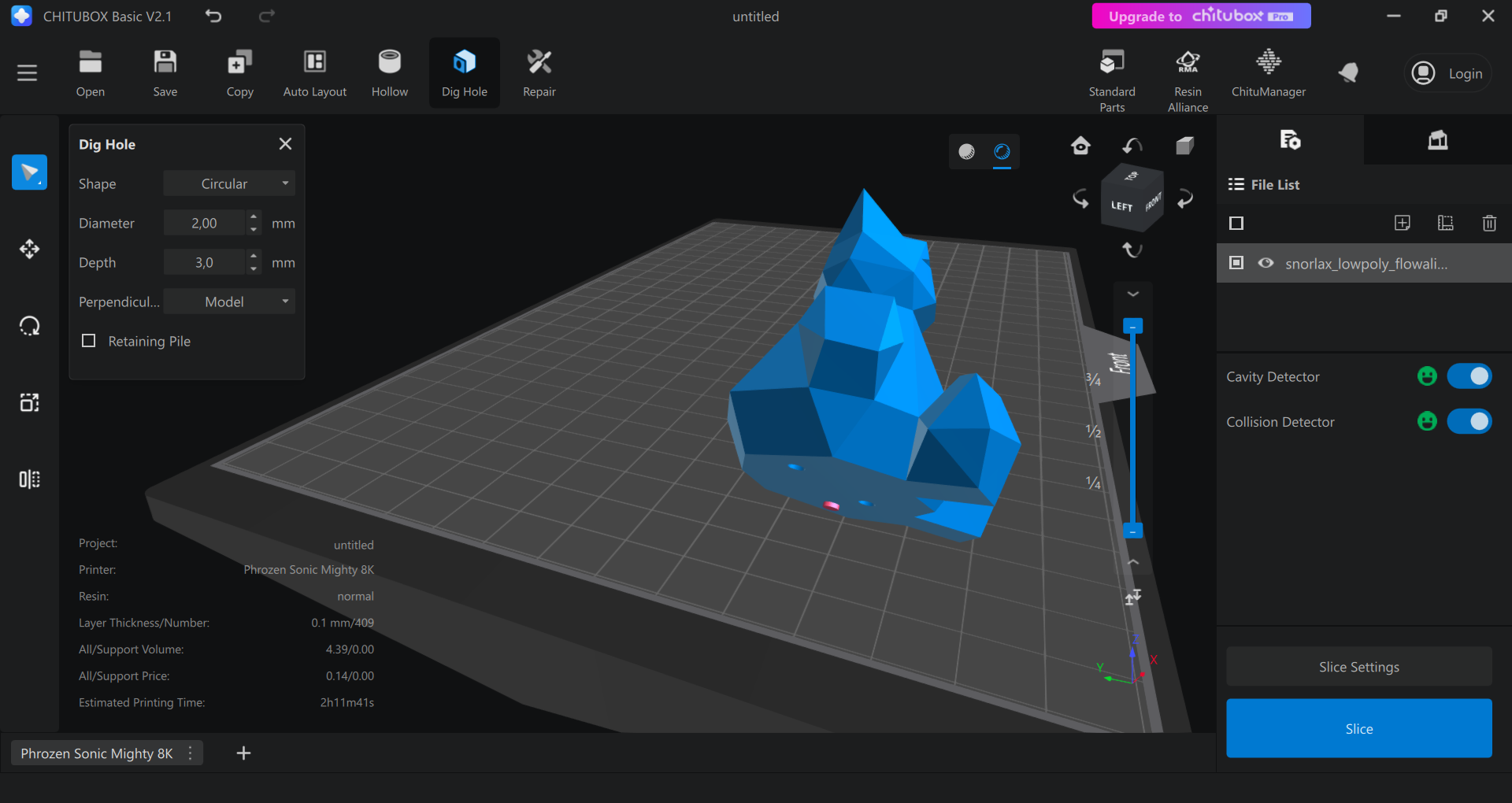Click inside the Diameter input field
Viewport: 1512px width, 803px height.
tap(205, 223)
